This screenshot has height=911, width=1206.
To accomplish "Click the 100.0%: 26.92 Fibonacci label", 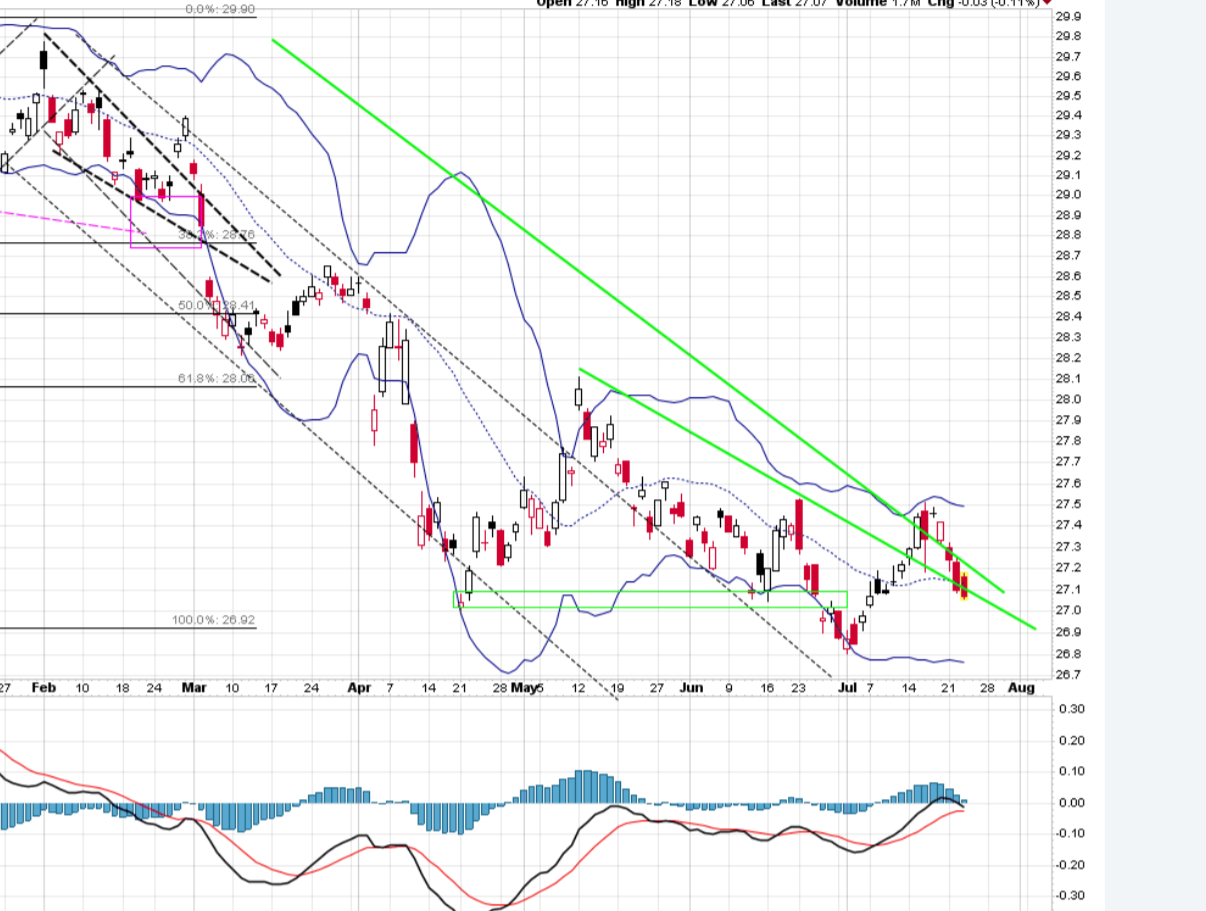I will [213, 620].
